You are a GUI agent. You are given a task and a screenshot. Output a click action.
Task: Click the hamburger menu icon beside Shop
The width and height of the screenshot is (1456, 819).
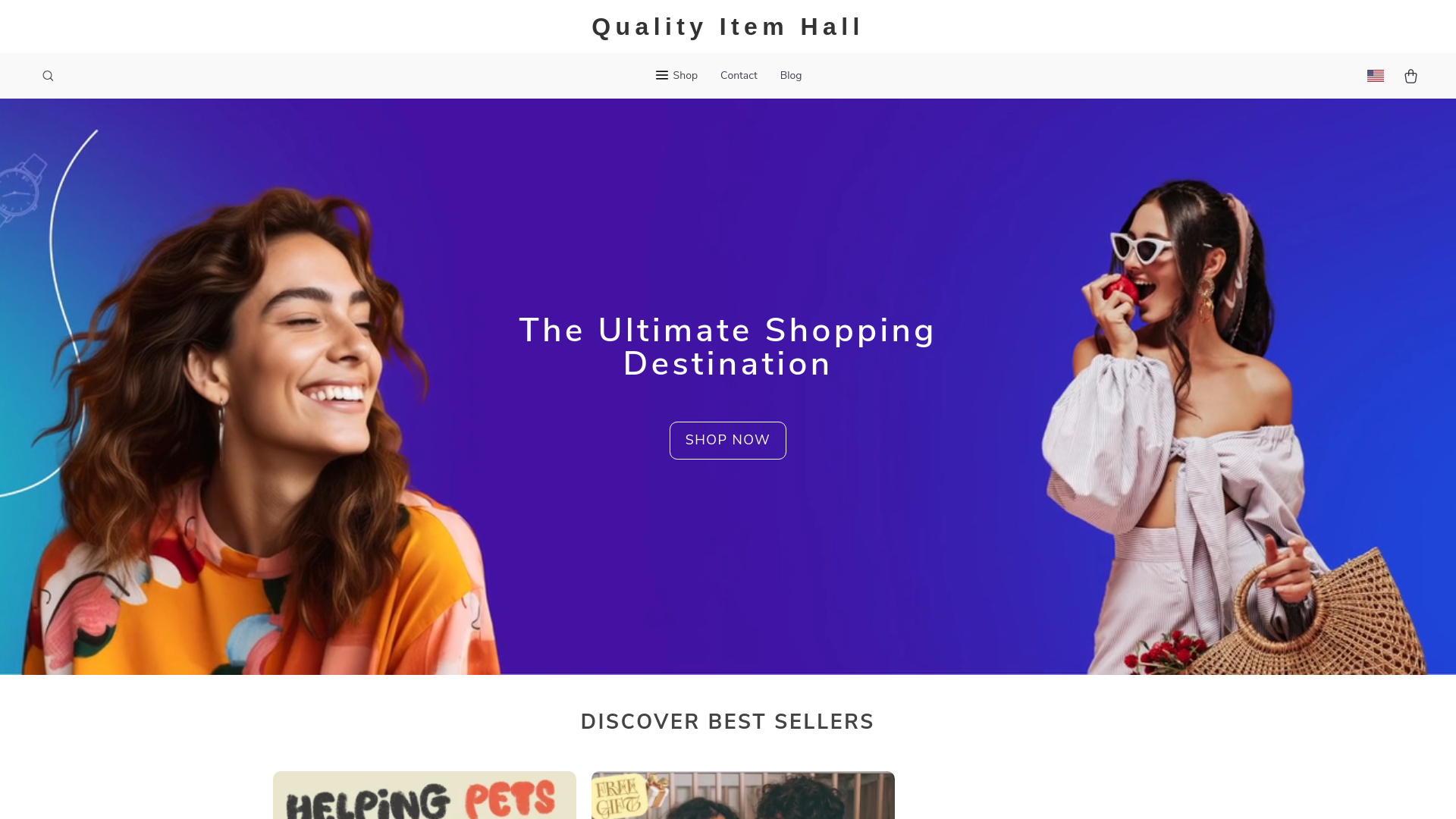[662, 75]
